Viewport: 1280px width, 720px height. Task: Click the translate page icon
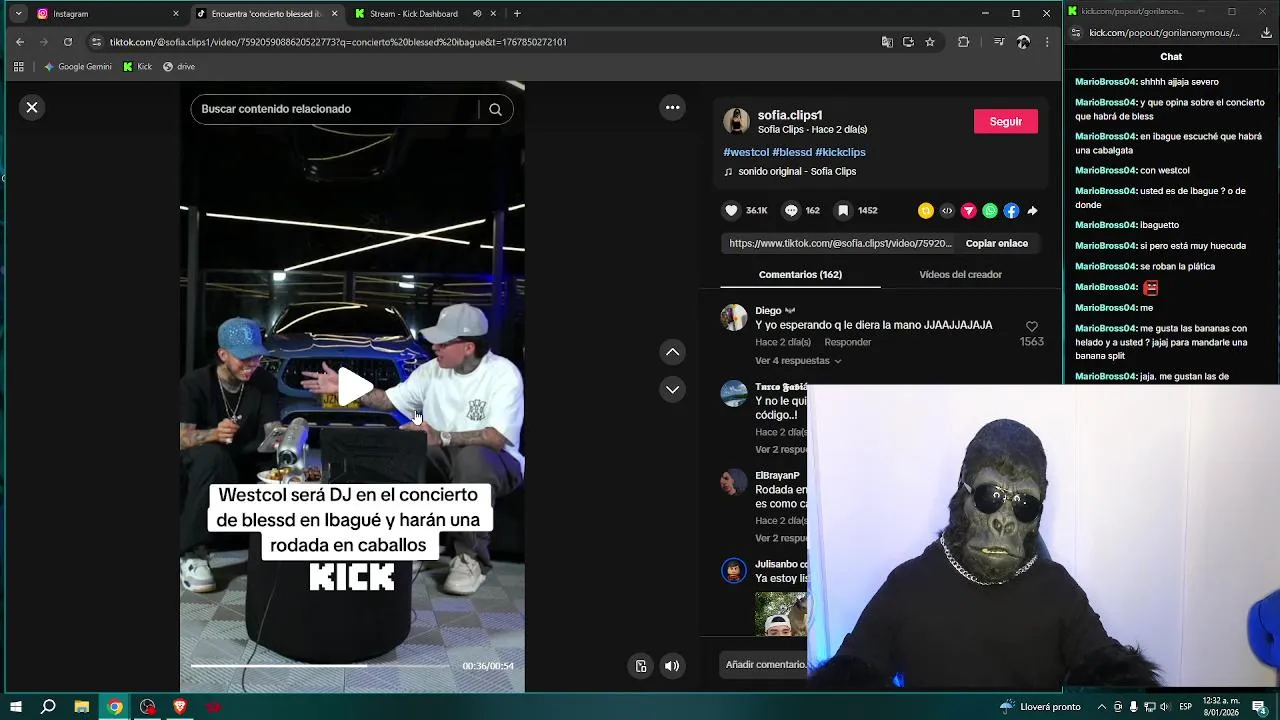887,42
